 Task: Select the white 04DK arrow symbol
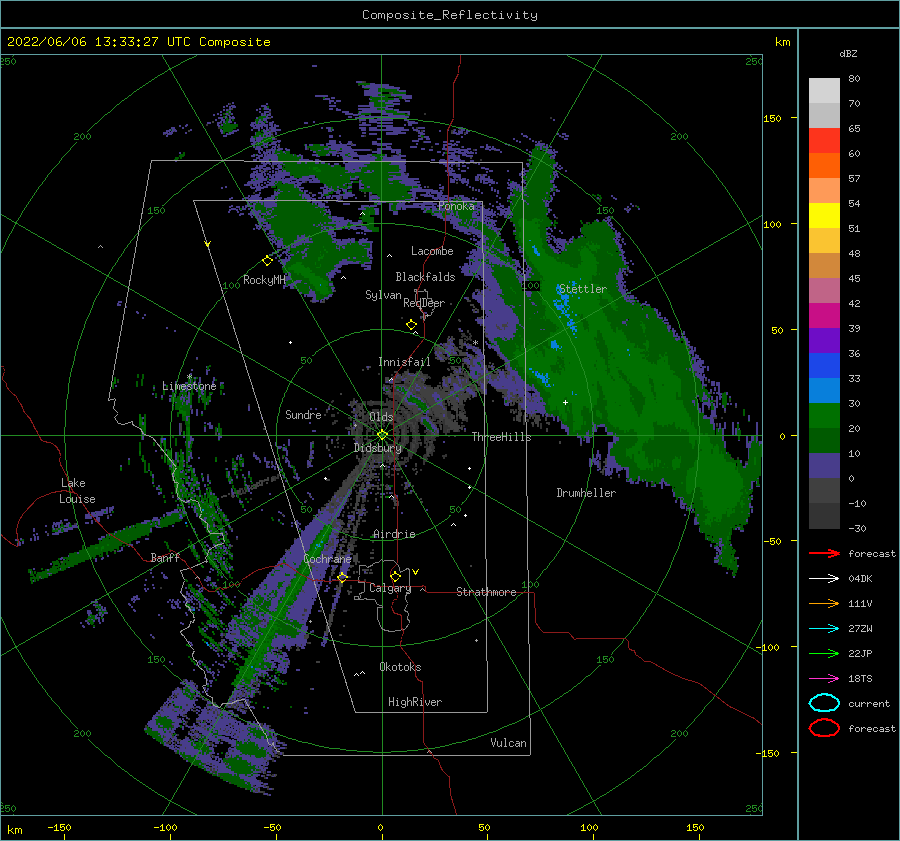pyautogui.click(x=824, y=579)
